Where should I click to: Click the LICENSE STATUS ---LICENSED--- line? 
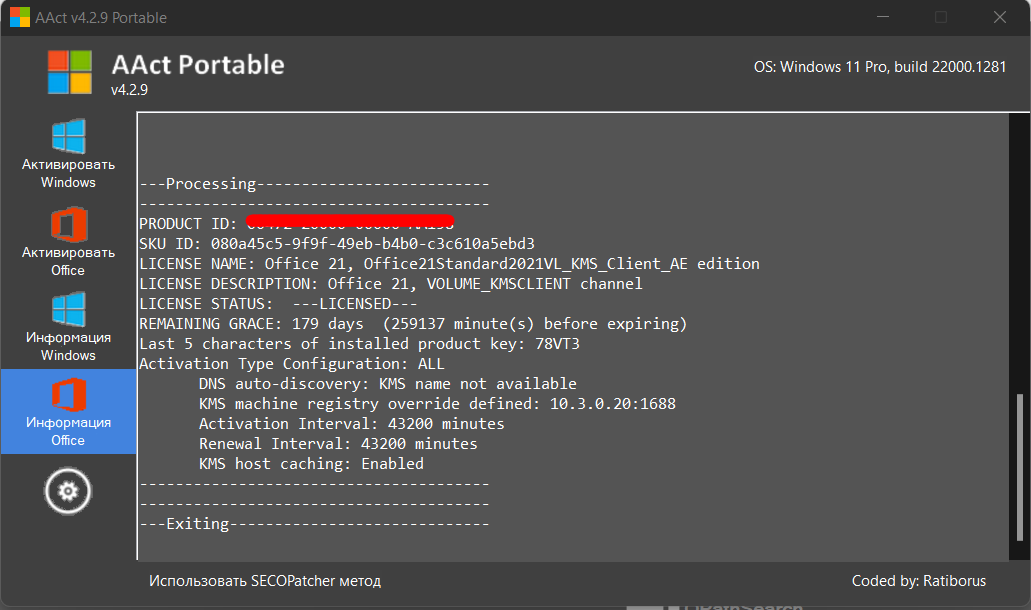pyautogui.click(x=278, y=304)
